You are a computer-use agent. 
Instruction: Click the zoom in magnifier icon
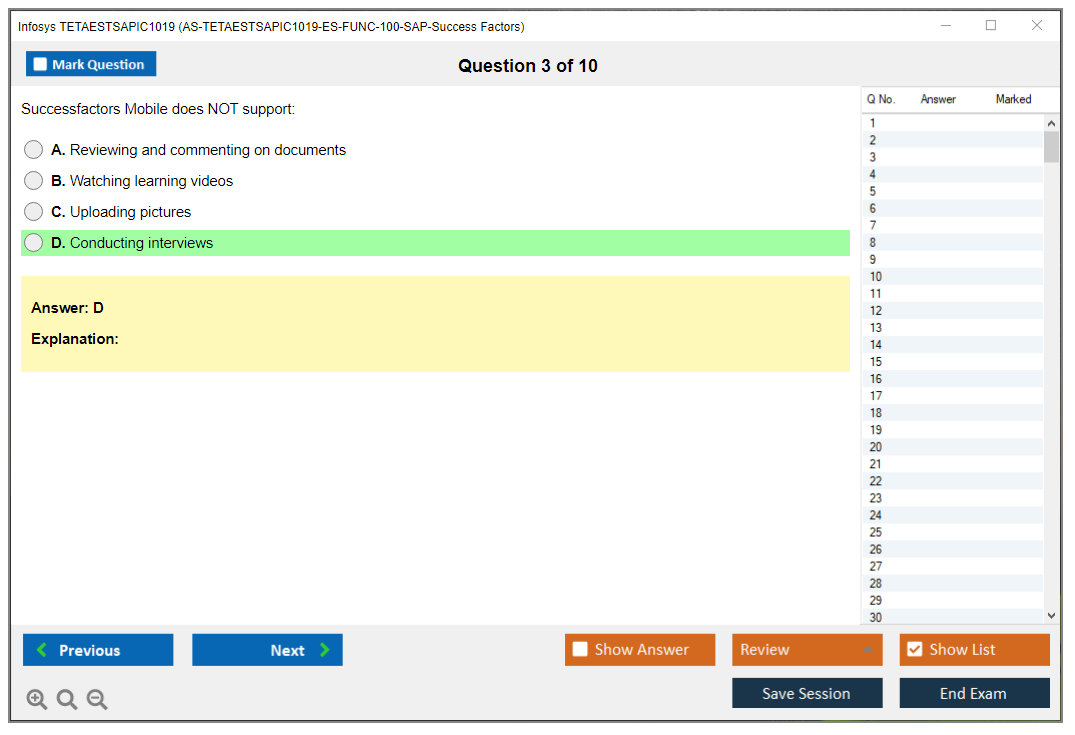(x=37, y=700)
